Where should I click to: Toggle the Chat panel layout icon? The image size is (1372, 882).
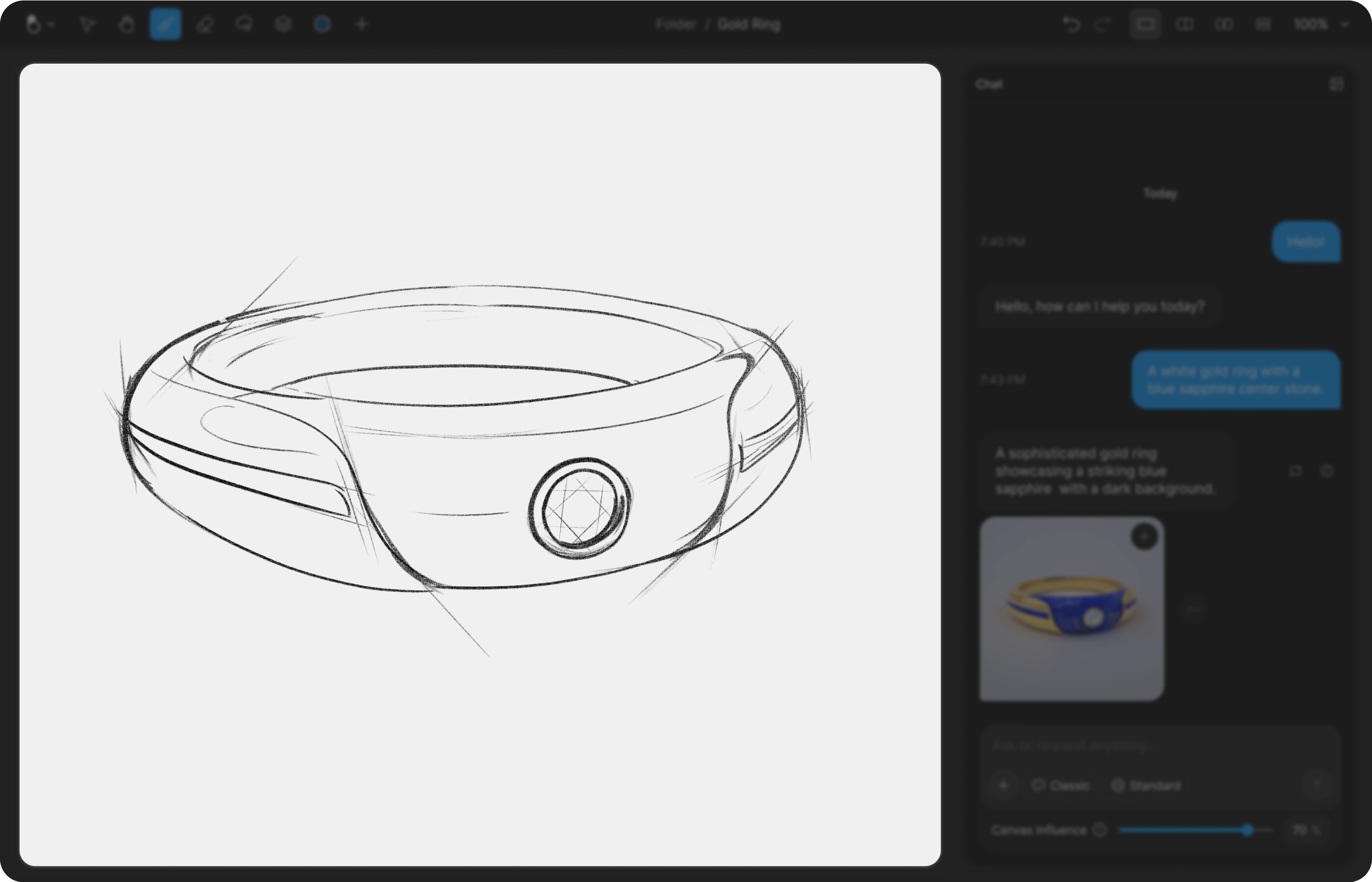click(1336, 84)
